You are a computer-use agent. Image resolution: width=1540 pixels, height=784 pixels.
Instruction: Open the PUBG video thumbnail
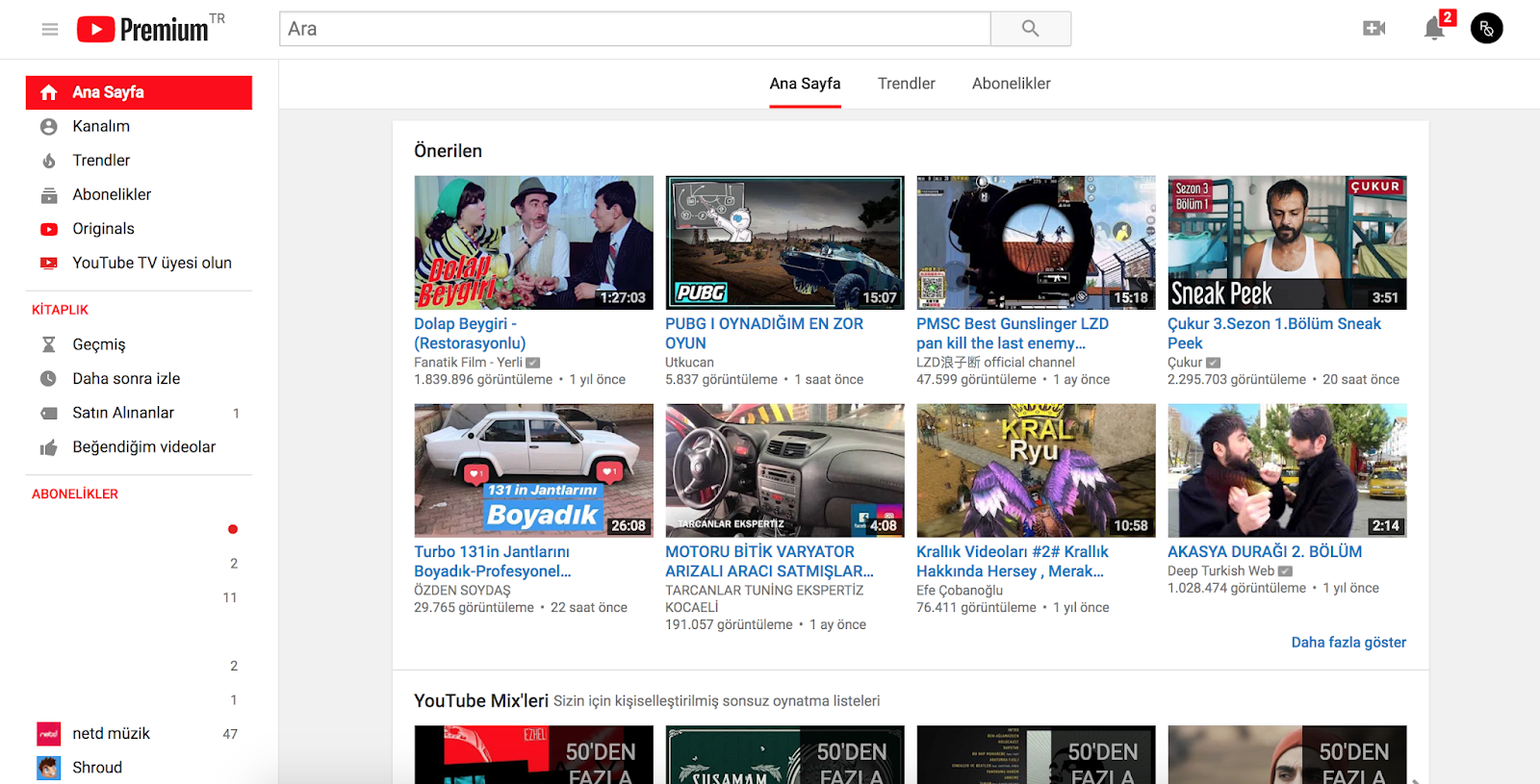click(784, 242)
